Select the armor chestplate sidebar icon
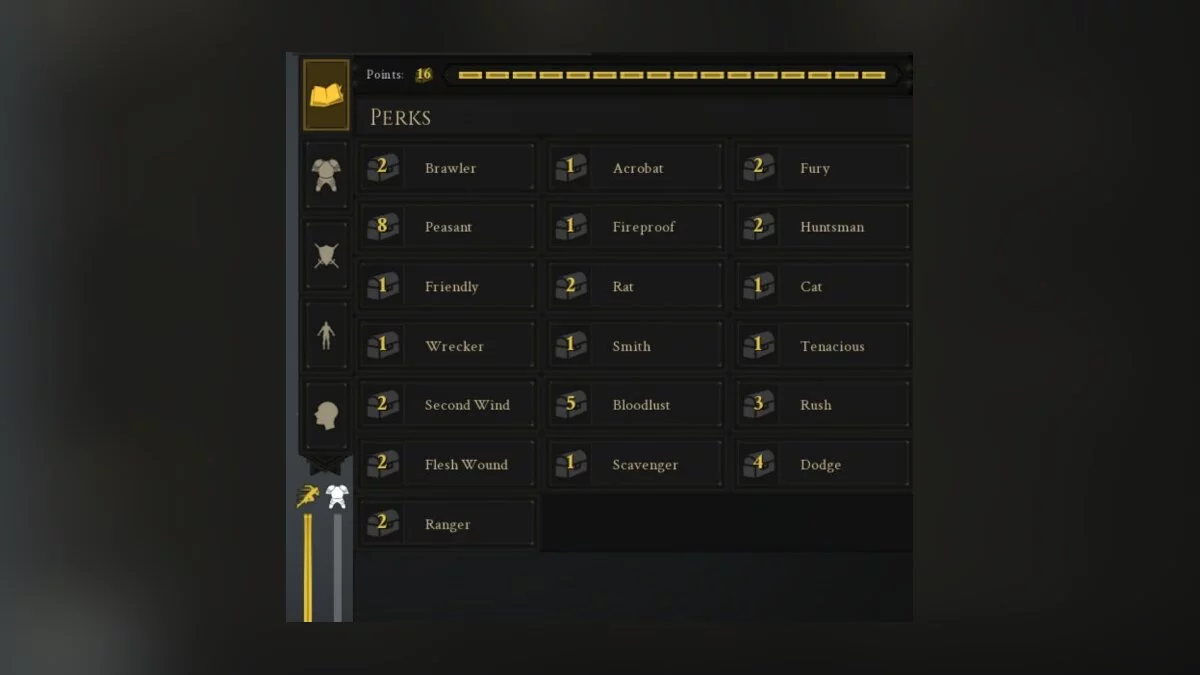1200x675 pixels. click(326, 174)
